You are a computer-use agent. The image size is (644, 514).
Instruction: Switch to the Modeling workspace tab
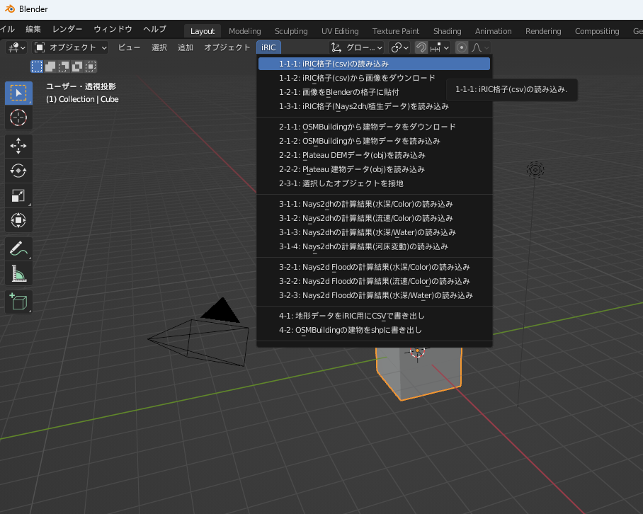click(x=245, y=31)
